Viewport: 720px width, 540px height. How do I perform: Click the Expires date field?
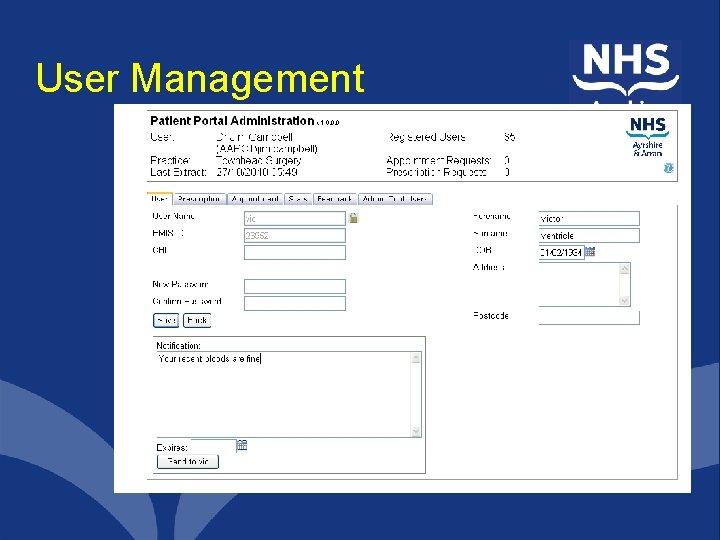click(213, 446)
